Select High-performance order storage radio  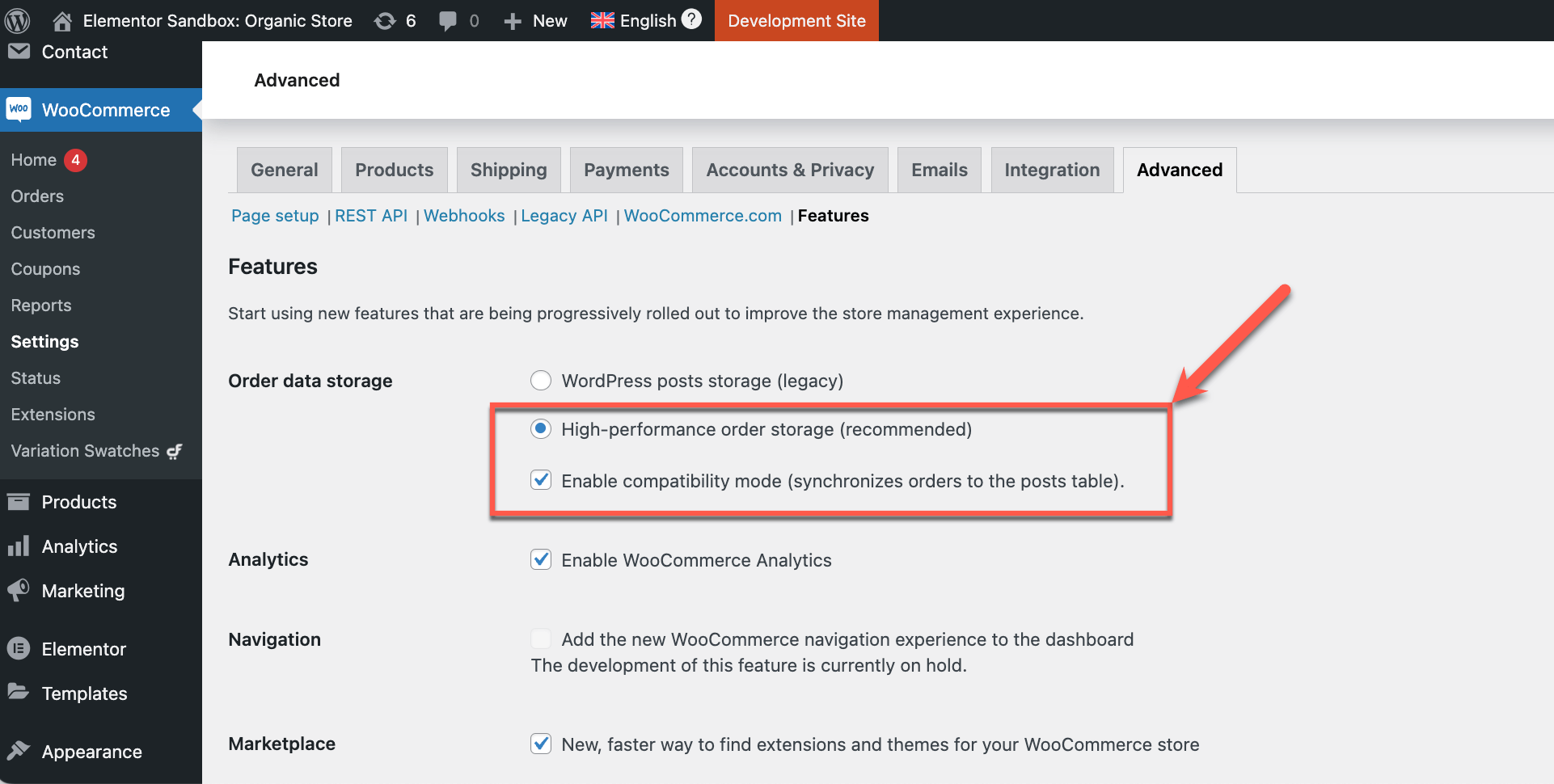[x=541, y=428]
